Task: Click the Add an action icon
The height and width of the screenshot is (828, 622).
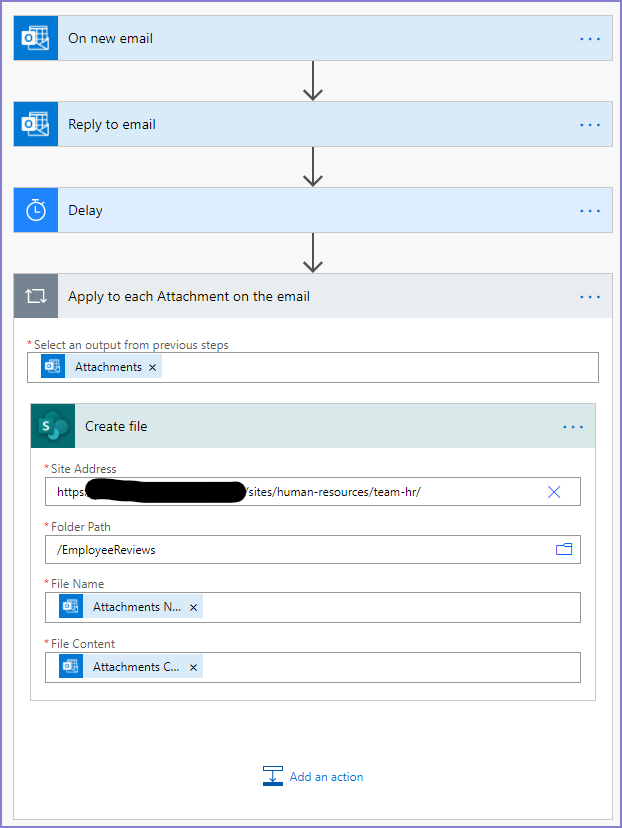Action: 273,777
